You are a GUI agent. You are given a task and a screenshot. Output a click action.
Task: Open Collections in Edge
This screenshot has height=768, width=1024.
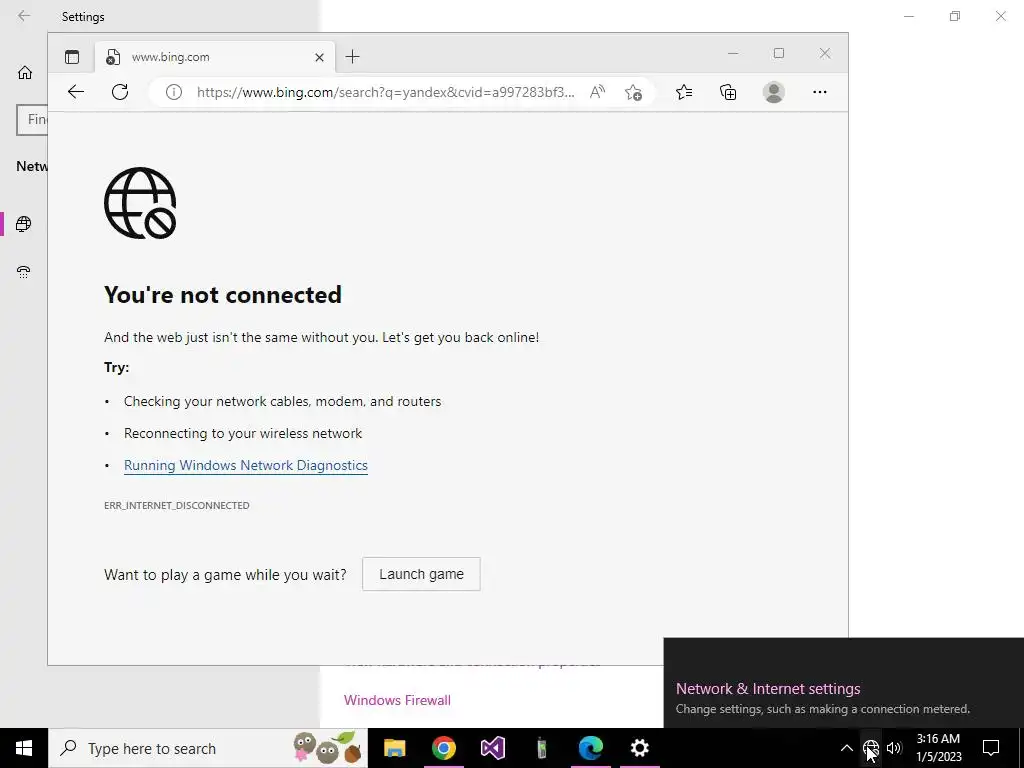(728, 92)
